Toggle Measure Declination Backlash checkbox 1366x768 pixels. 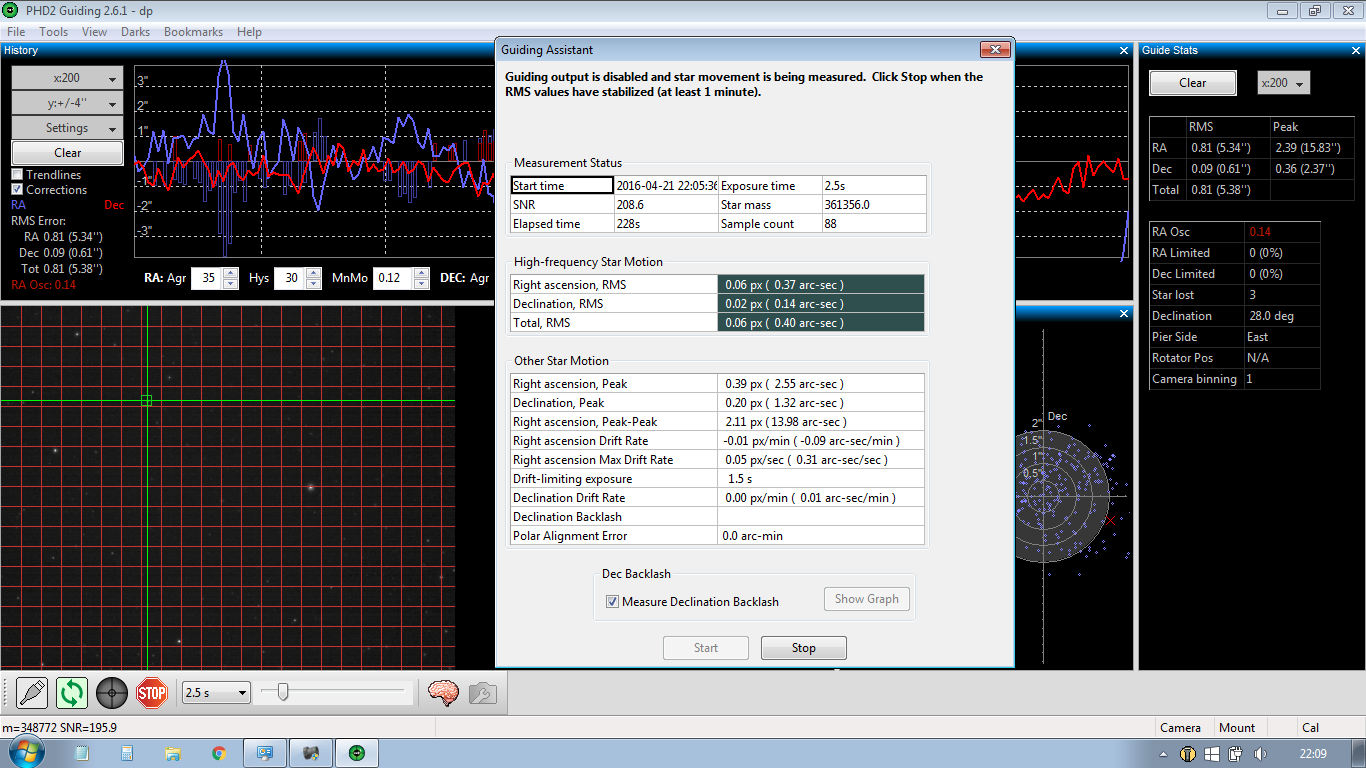[x=612, y=601]
